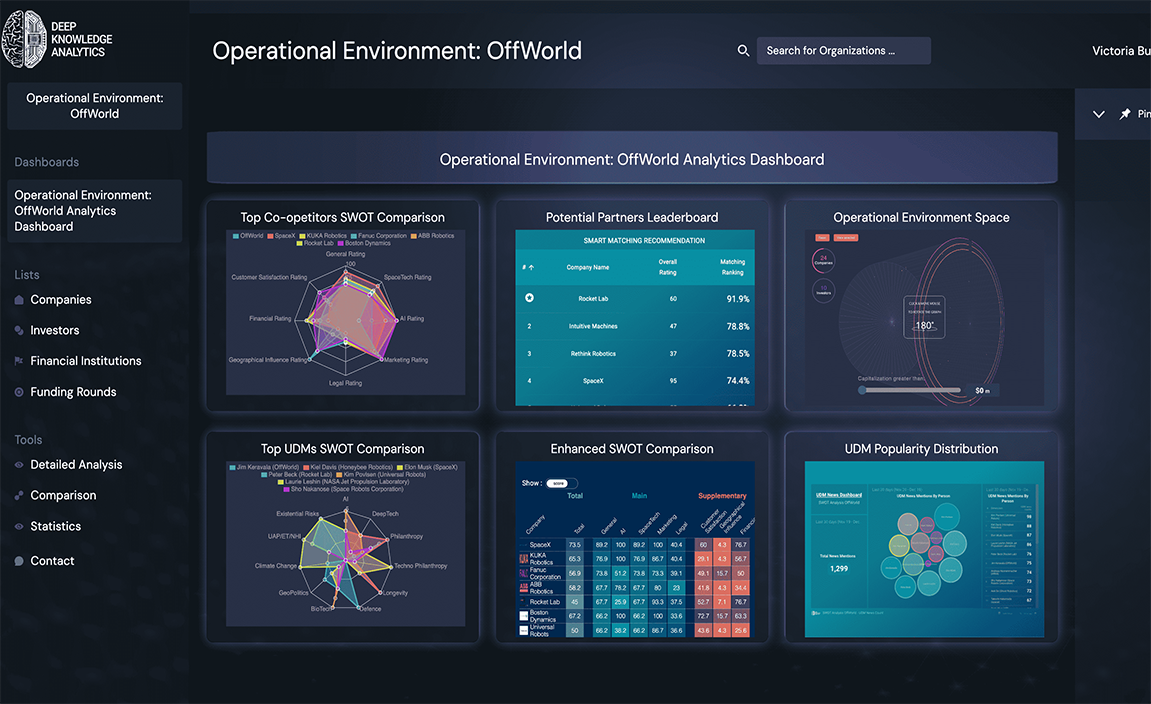1151x704 pixels.
Task: Click the Detailed Analysis eye icon
Action: 19,465
